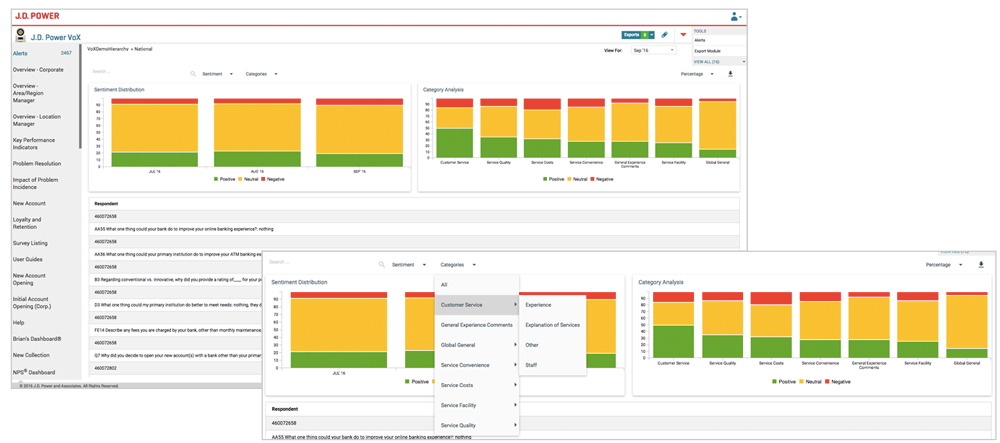Screen dimensions: 1000x443
Task: Expand the Exports button dropdown arrow
Action: pos(652,34)
